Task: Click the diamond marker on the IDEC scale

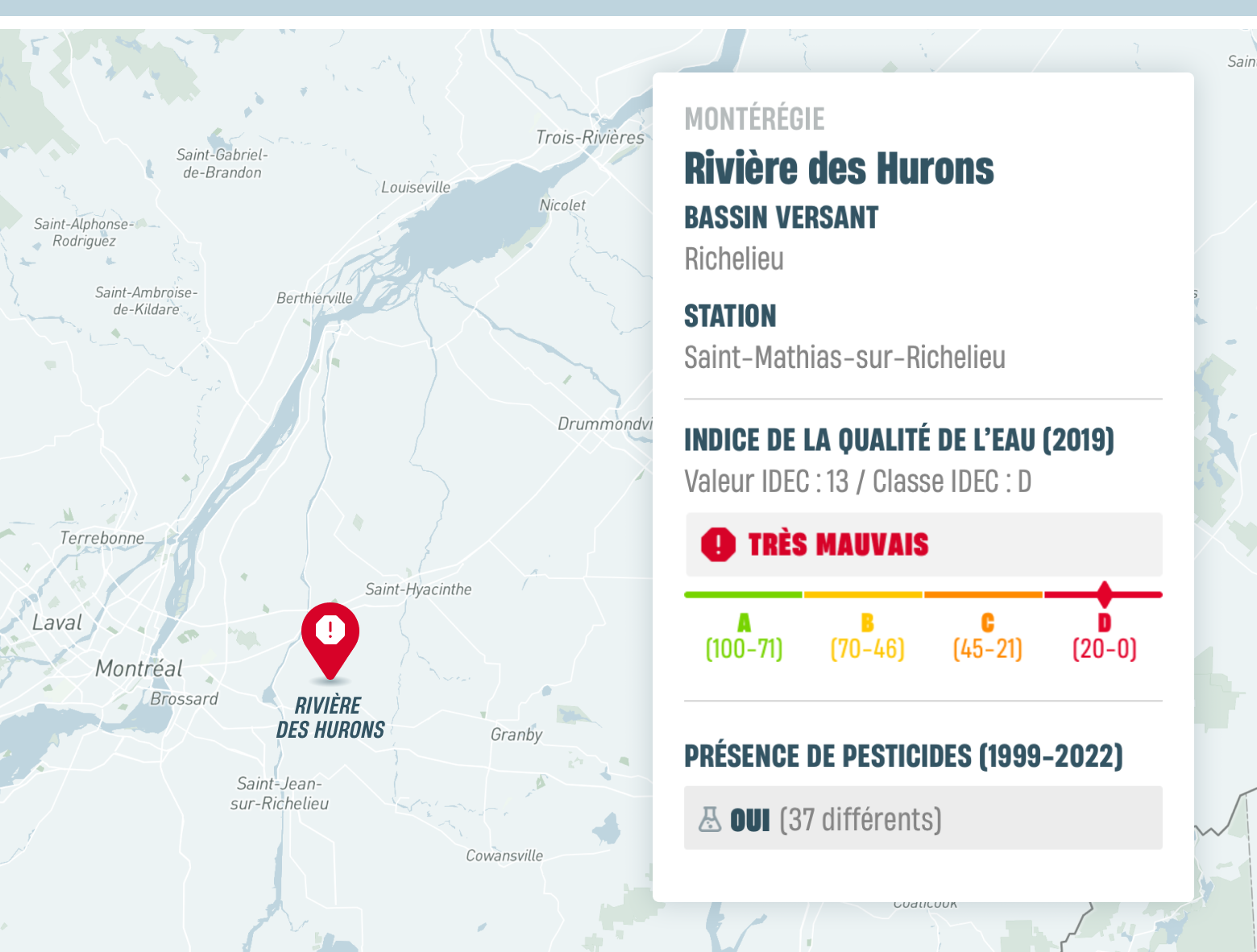Action: (1104, 594)
